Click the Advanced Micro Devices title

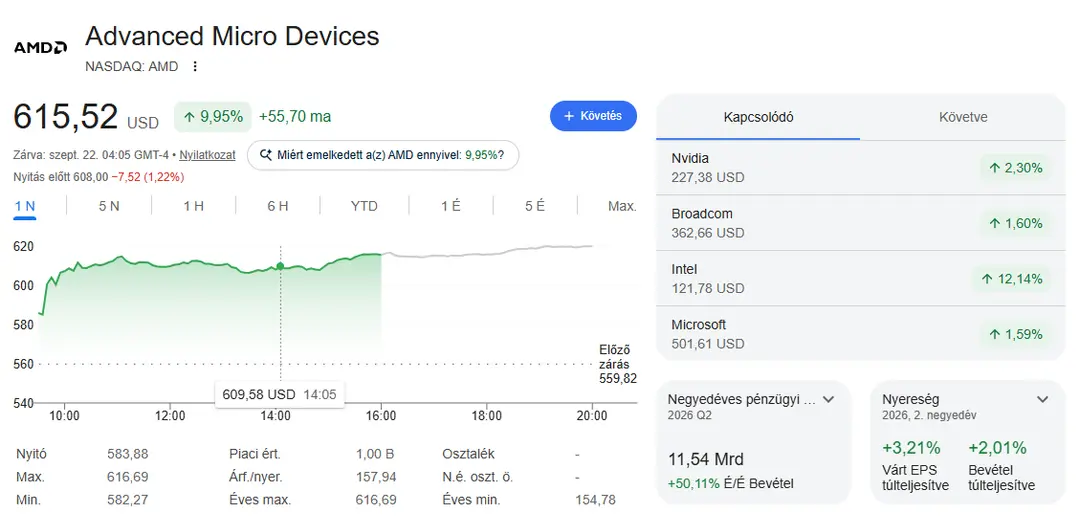pos(232,36)
